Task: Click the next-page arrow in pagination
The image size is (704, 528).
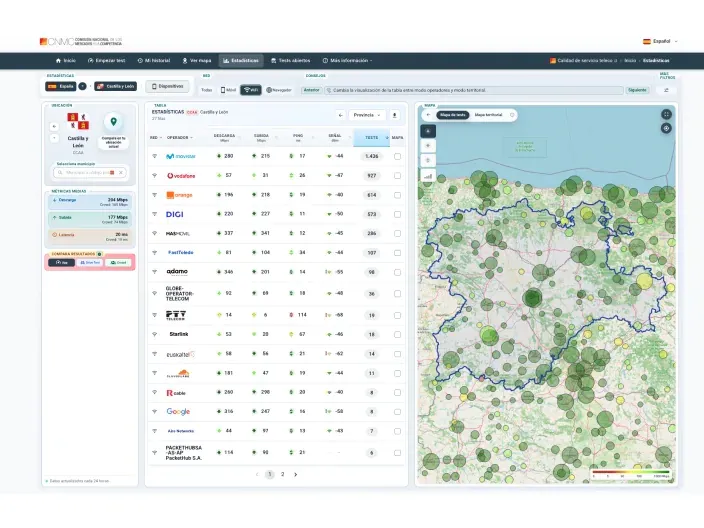Action: click(295, 474)
